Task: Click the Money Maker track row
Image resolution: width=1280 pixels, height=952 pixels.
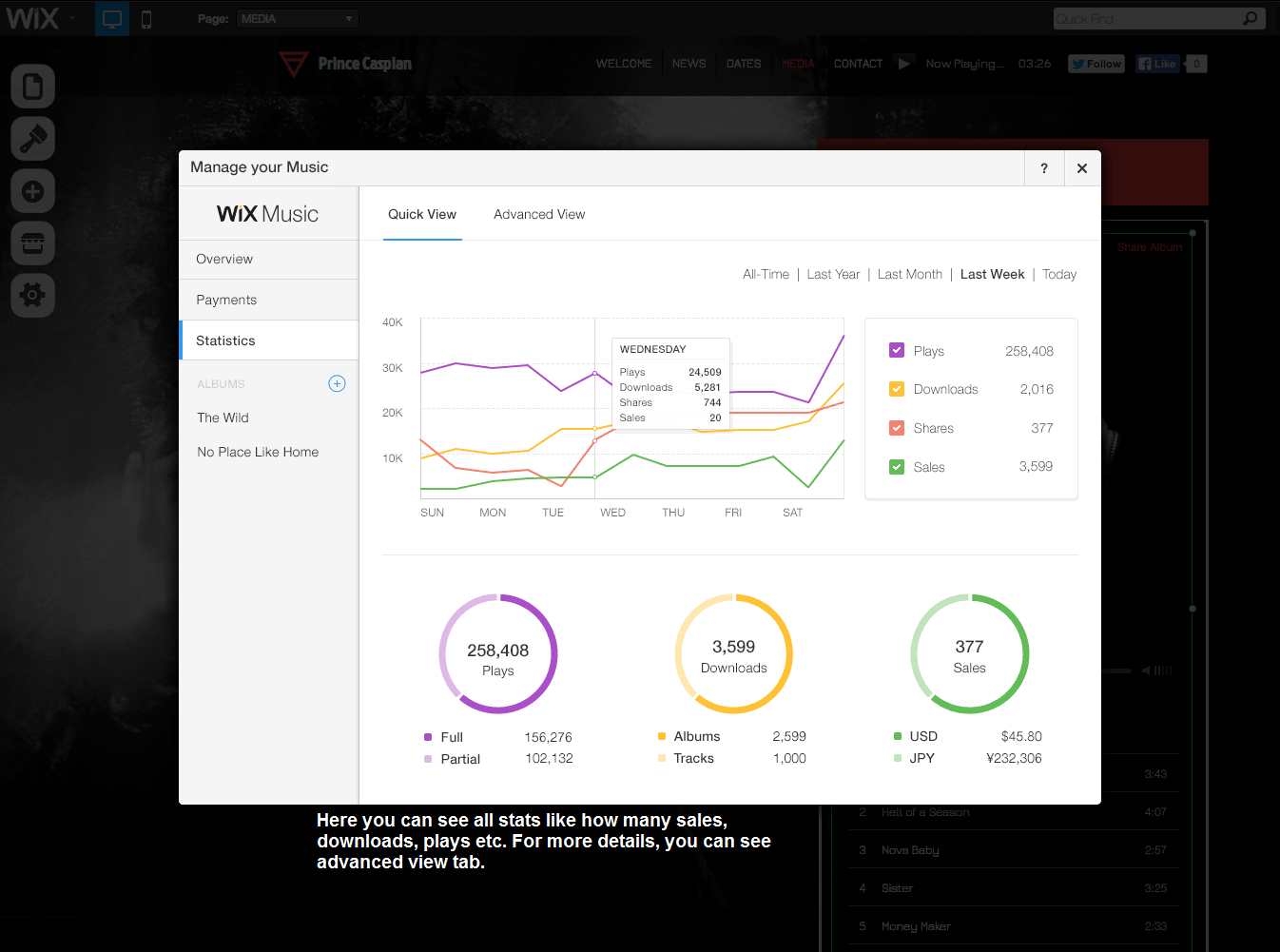Action: [x=1013, y=925]
